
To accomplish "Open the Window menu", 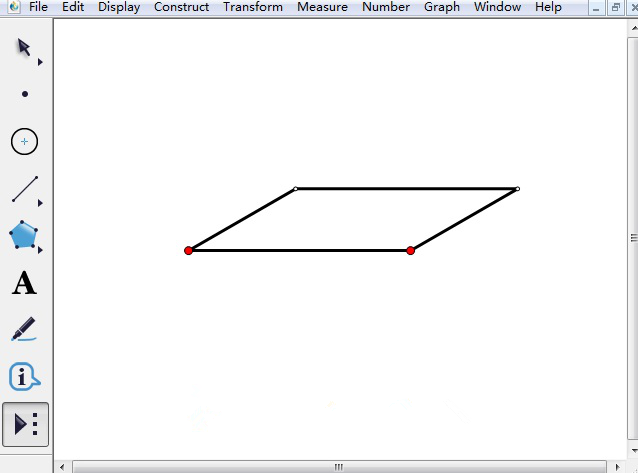I will (497, 7).
